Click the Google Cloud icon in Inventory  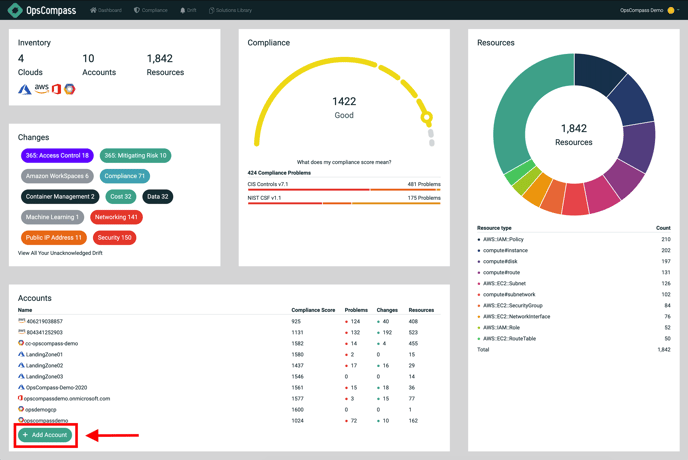pos(70,89)
